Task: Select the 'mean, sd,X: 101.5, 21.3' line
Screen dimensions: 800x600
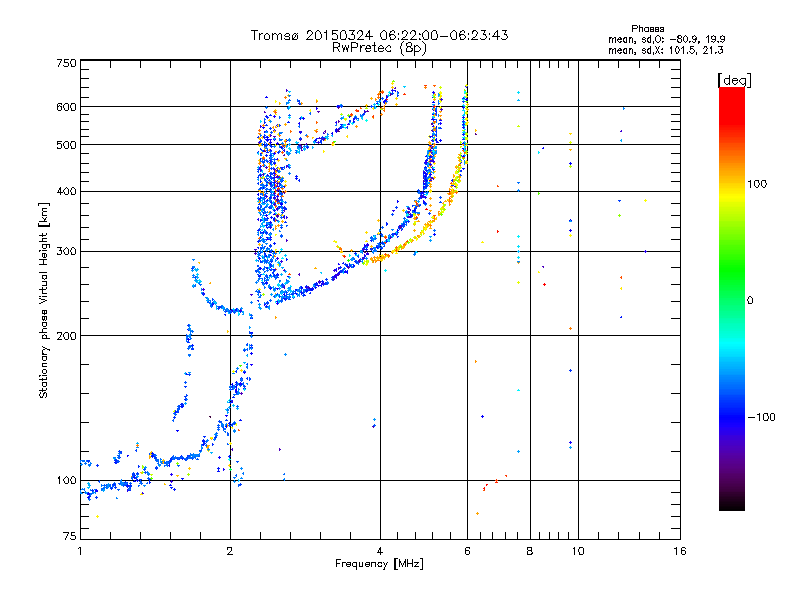Action: coord(665,51)
